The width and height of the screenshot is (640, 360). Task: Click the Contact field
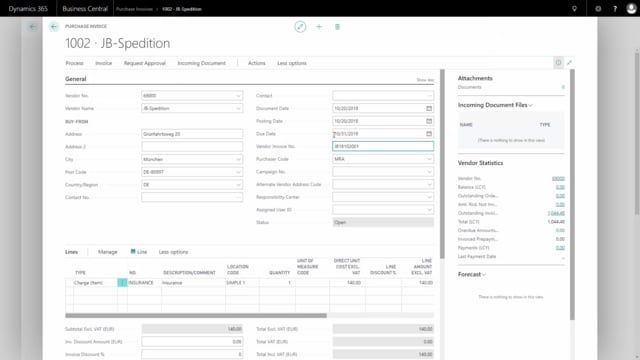[383, 96]
